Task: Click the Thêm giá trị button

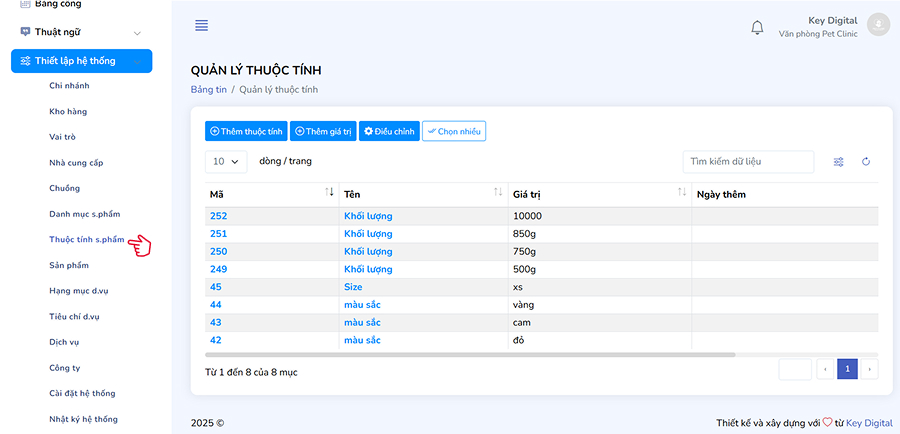Action: tap(323, 131)
